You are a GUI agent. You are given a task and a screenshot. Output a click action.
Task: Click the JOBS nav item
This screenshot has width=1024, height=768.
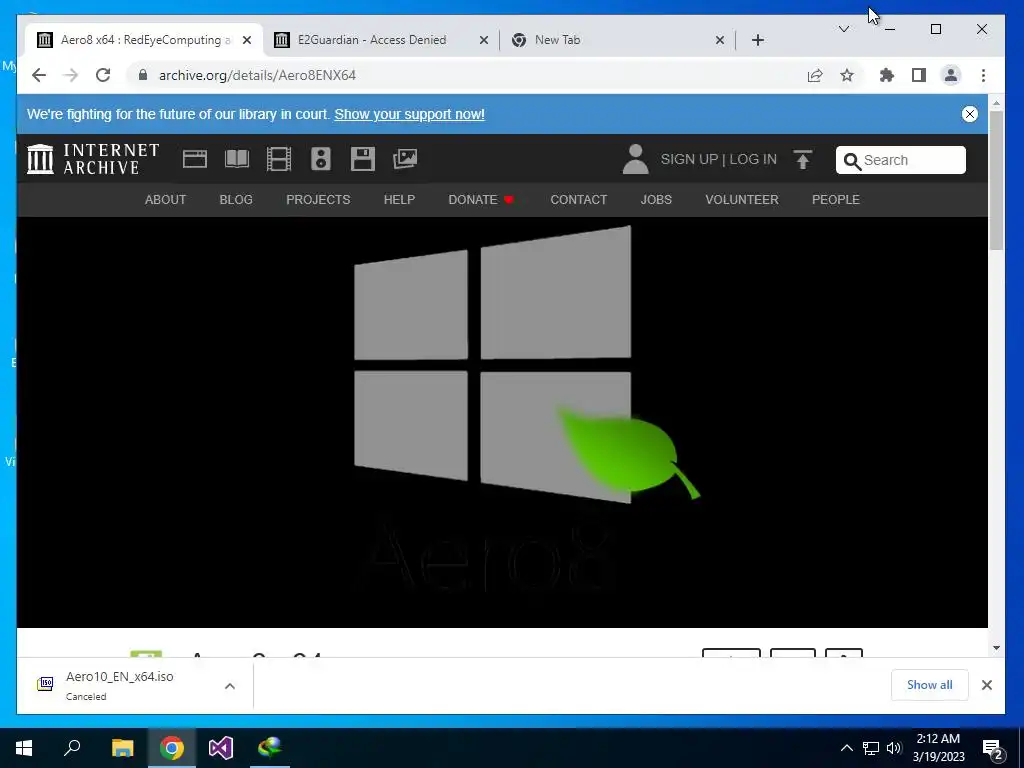coord(656,200)
